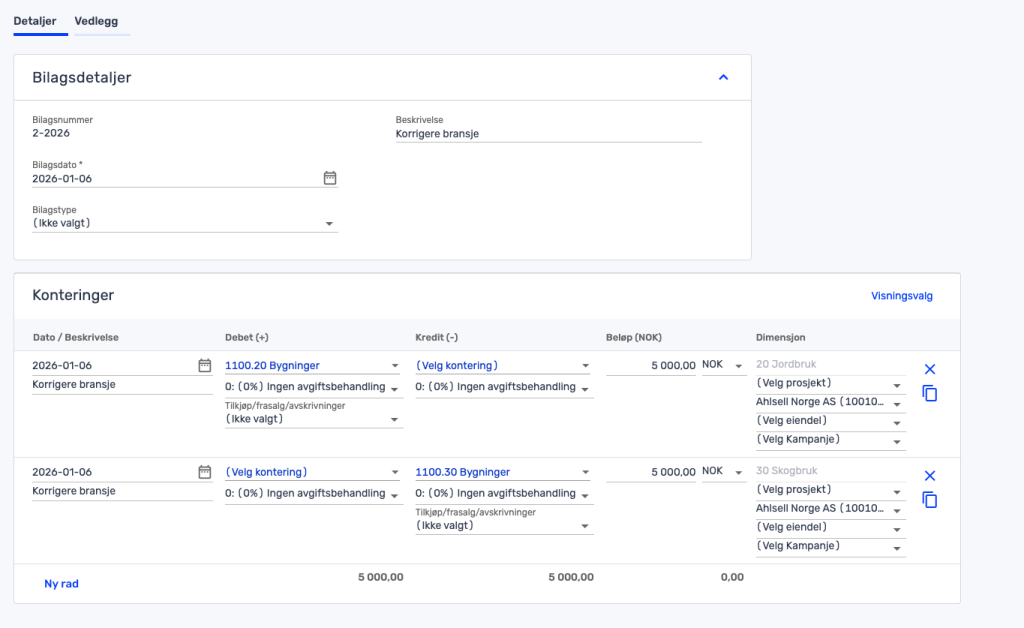Click the Ny rad link
Viewport: 1024px width, 628px height.
coord(61,583)
